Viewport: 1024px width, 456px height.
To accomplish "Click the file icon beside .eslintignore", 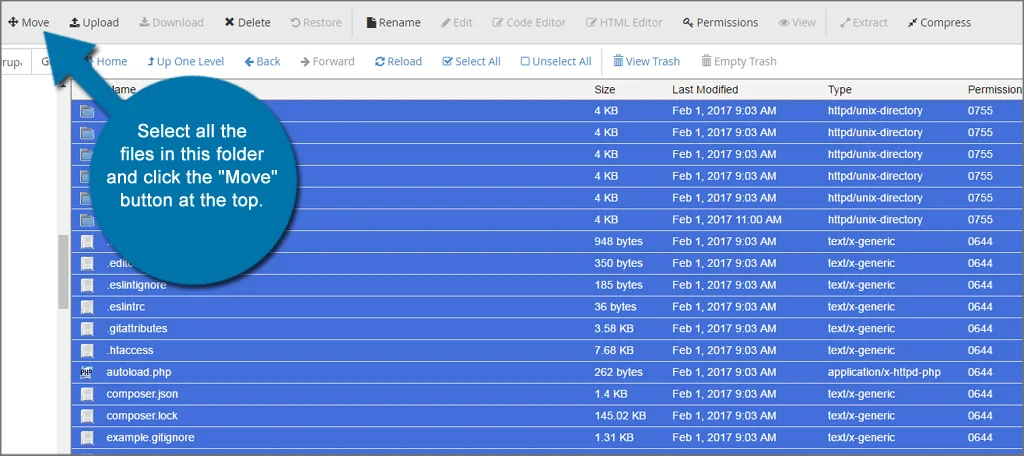I will pos(87,285).
